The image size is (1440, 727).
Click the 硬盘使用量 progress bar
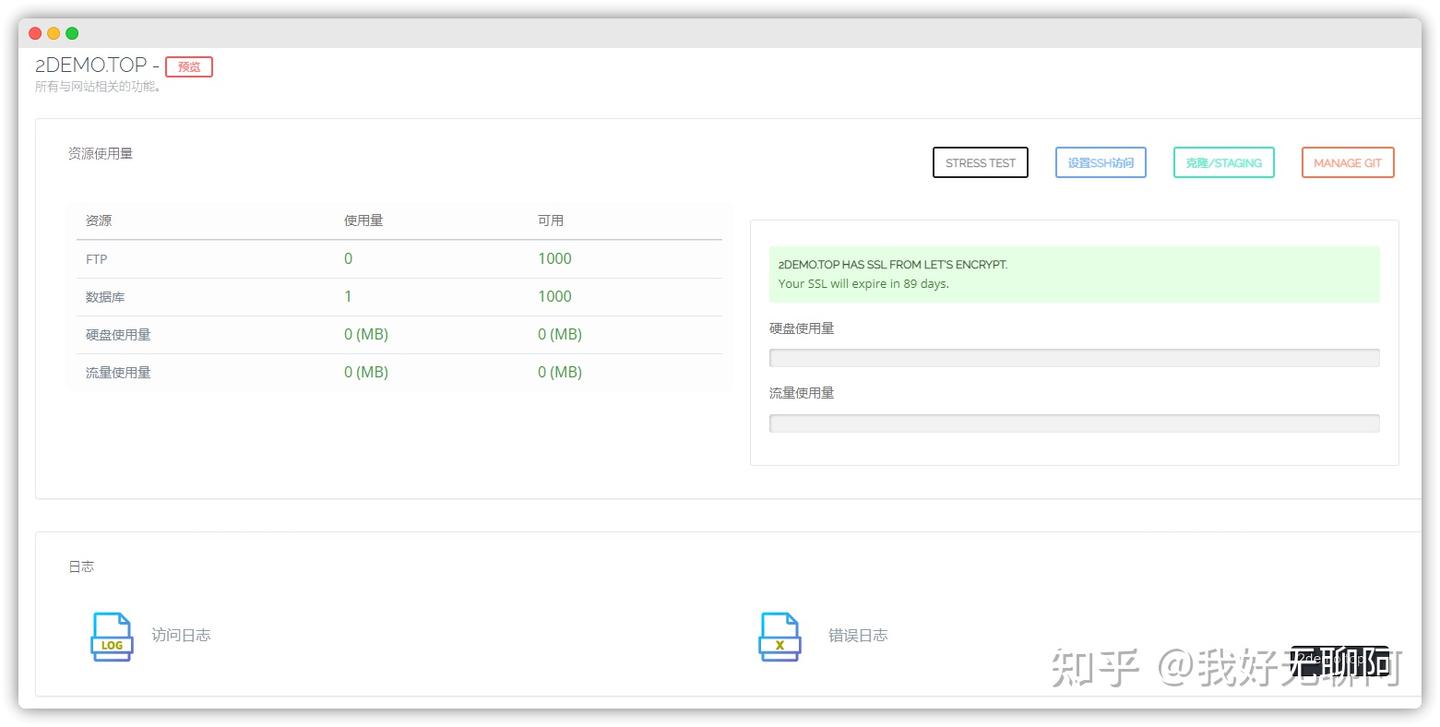click(x=1074, y=358)
